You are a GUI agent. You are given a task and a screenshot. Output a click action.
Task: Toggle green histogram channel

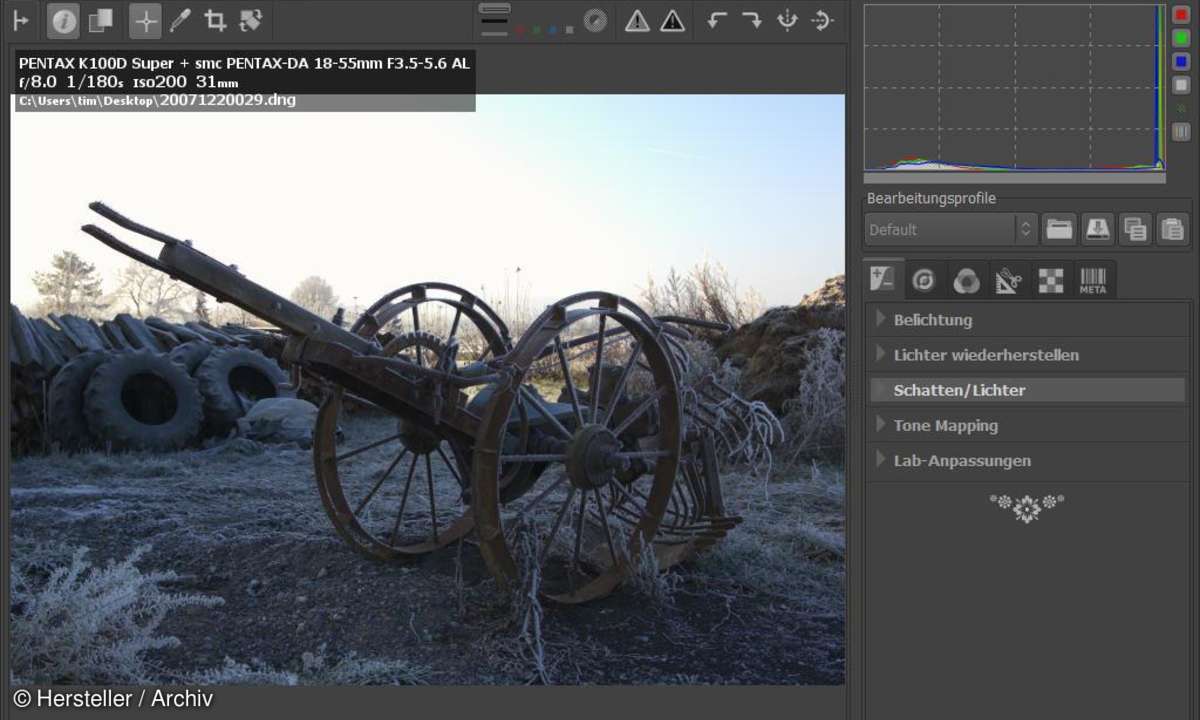1181,38
